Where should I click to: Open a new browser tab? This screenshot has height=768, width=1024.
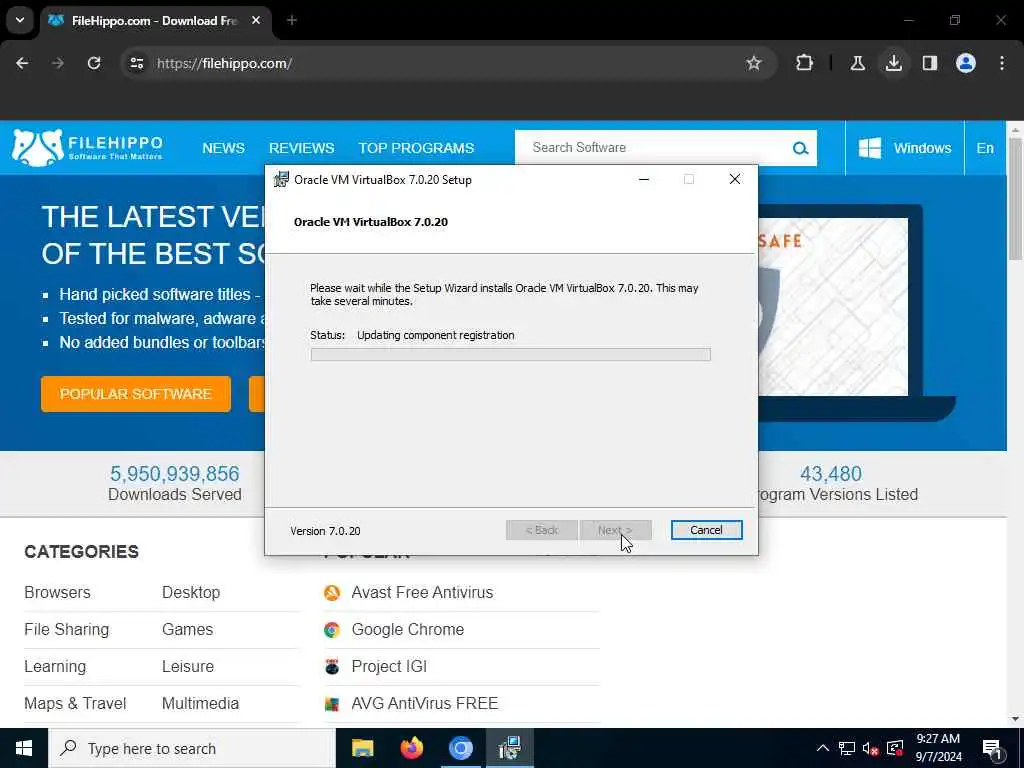coord(292,21)
